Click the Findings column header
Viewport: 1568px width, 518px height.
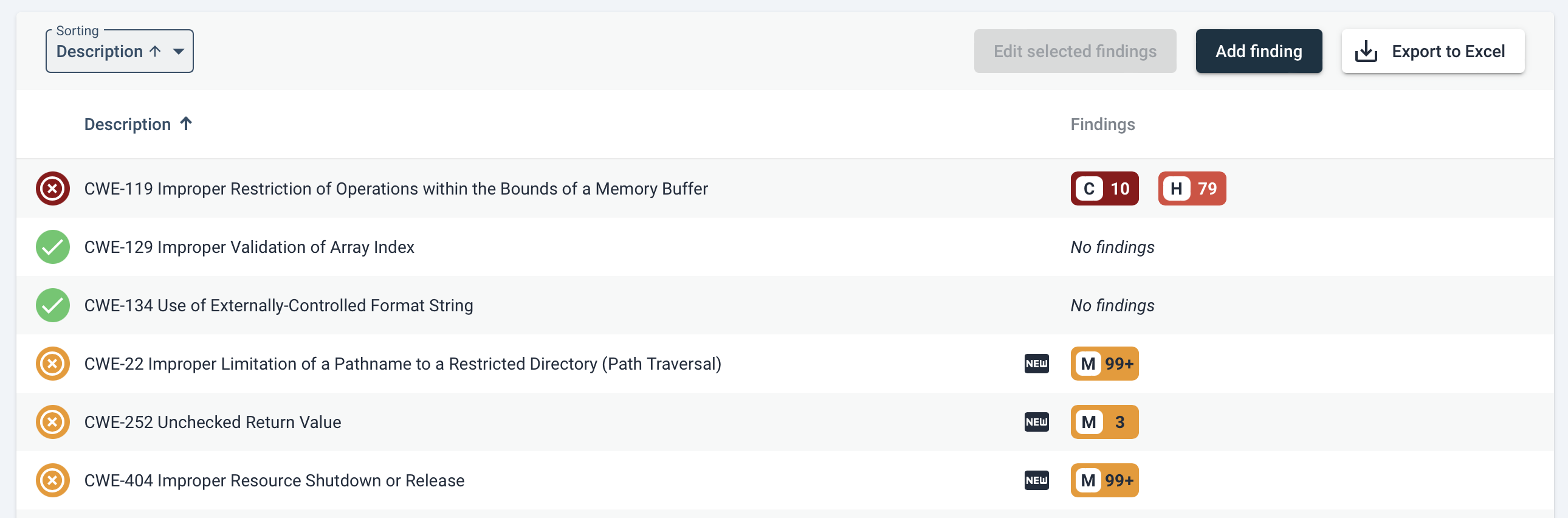tap(1102, 124)
